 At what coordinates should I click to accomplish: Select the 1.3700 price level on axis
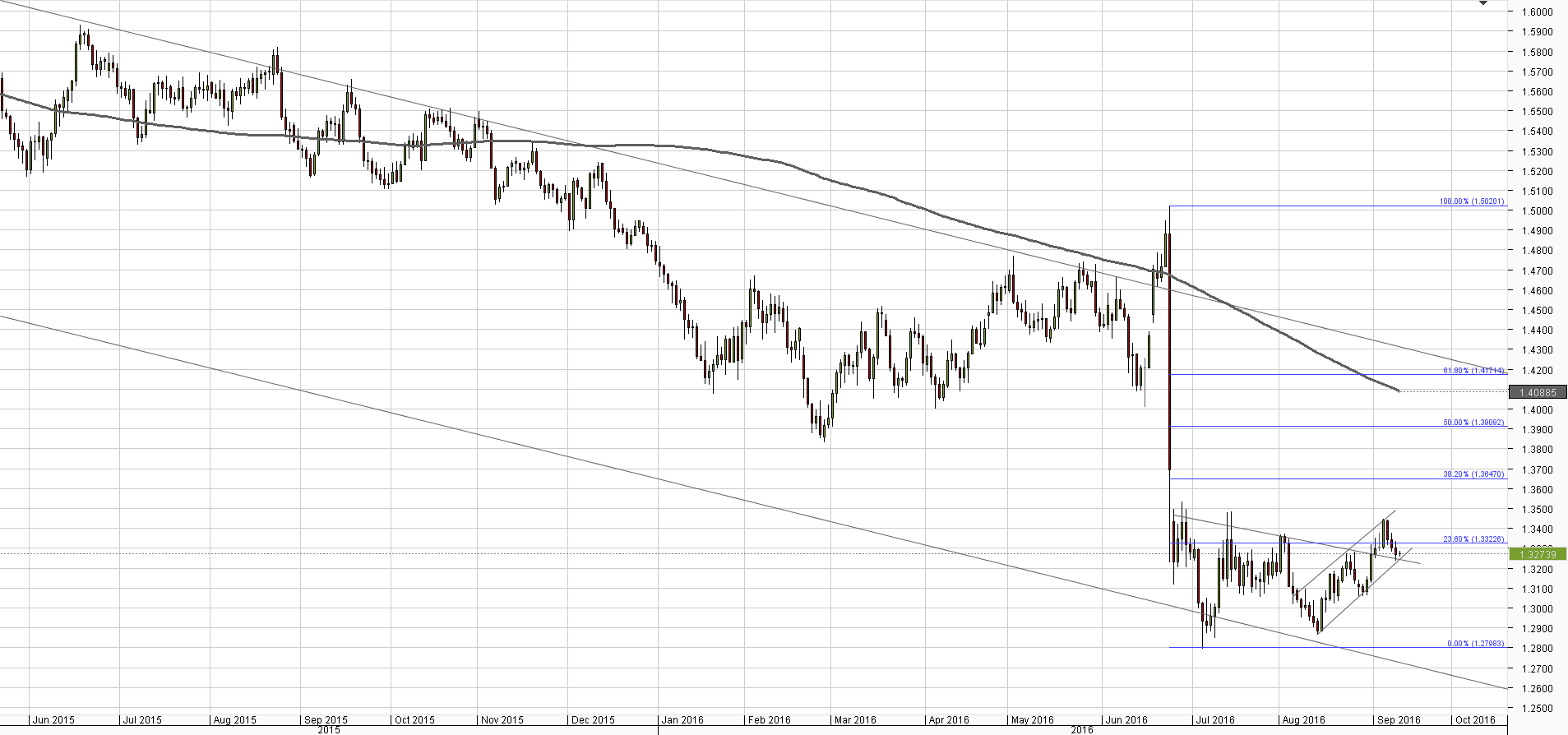[1537, 470]
